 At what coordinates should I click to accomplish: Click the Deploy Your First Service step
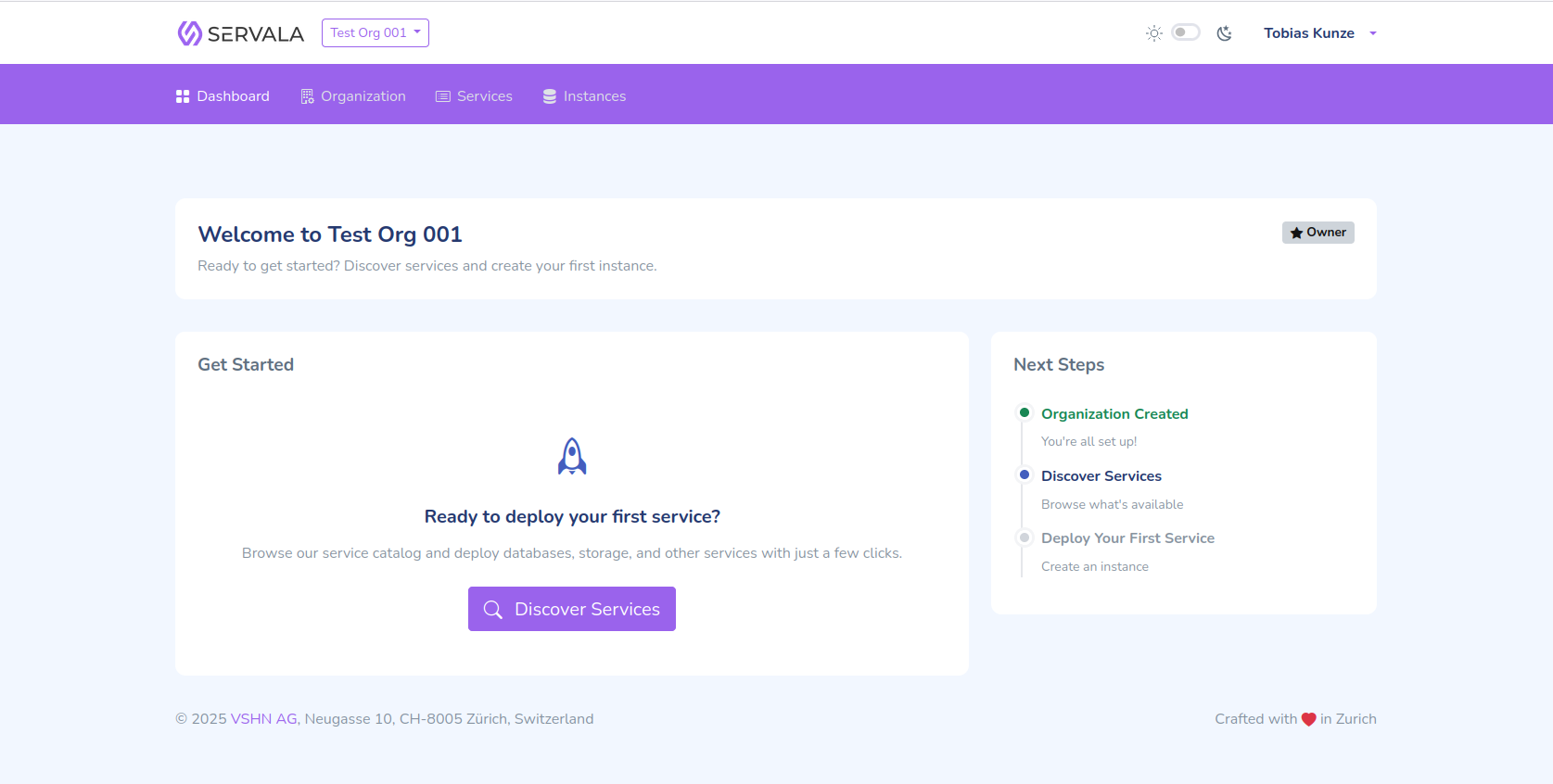pos(1127,538)
